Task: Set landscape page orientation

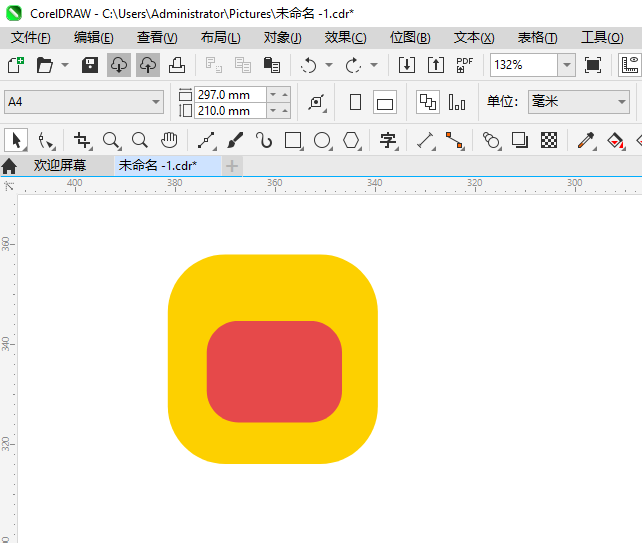Action: 384,102
